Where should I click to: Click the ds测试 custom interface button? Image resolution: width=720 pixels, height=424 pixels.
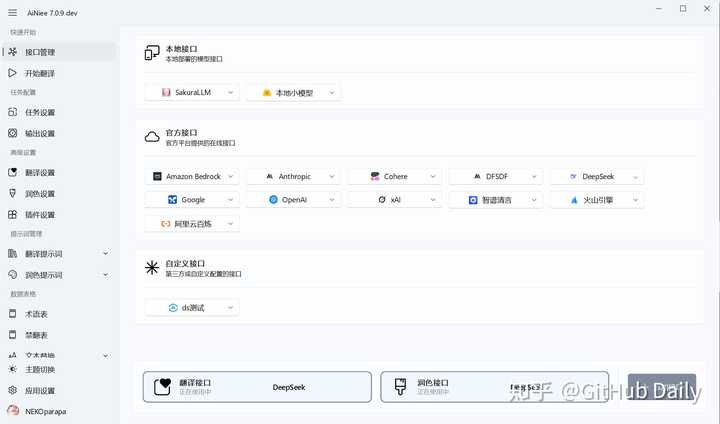click(192, 308)
